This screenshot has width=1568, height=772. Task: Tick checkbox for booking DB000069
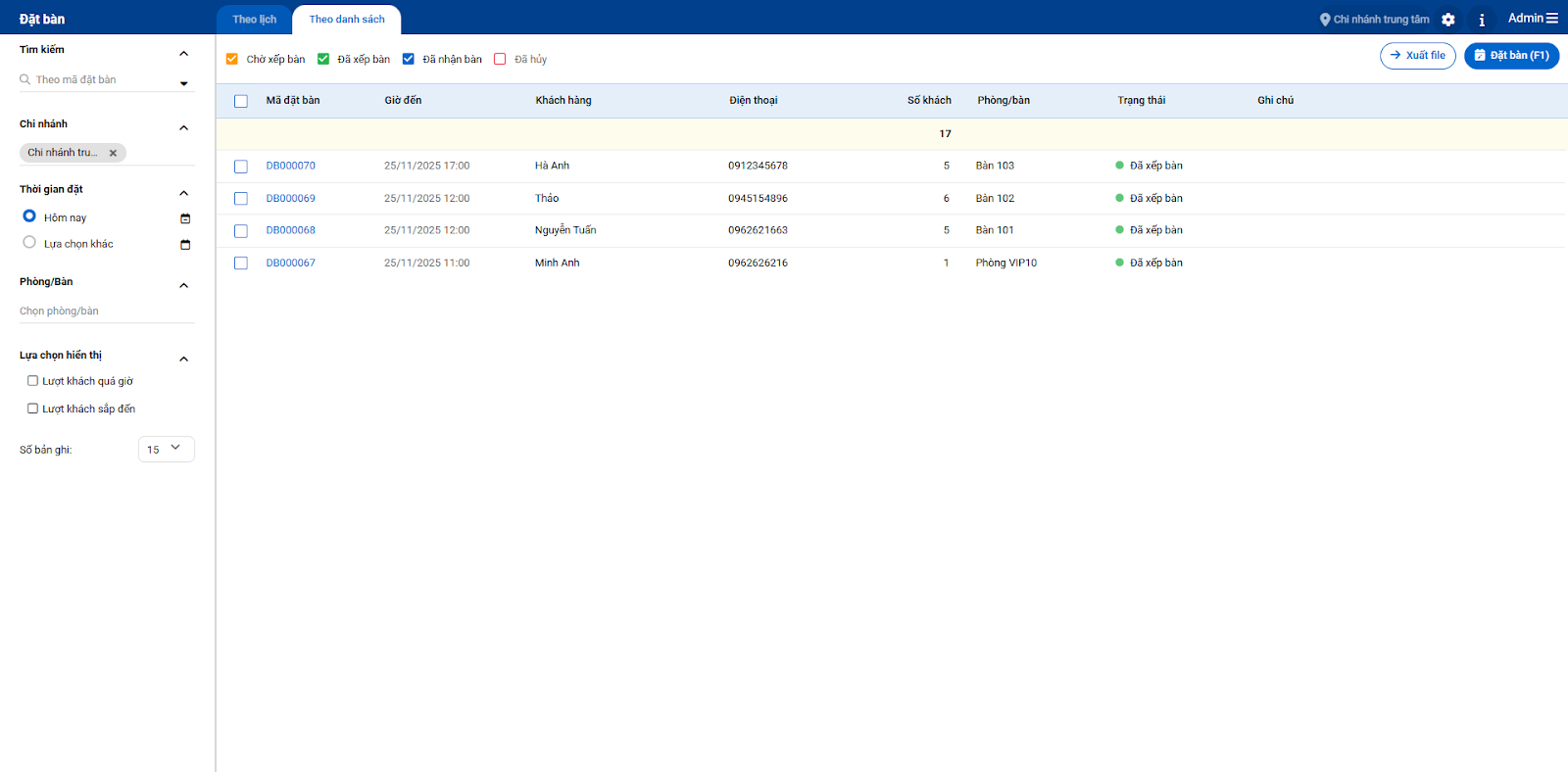(x=241, y=199)
